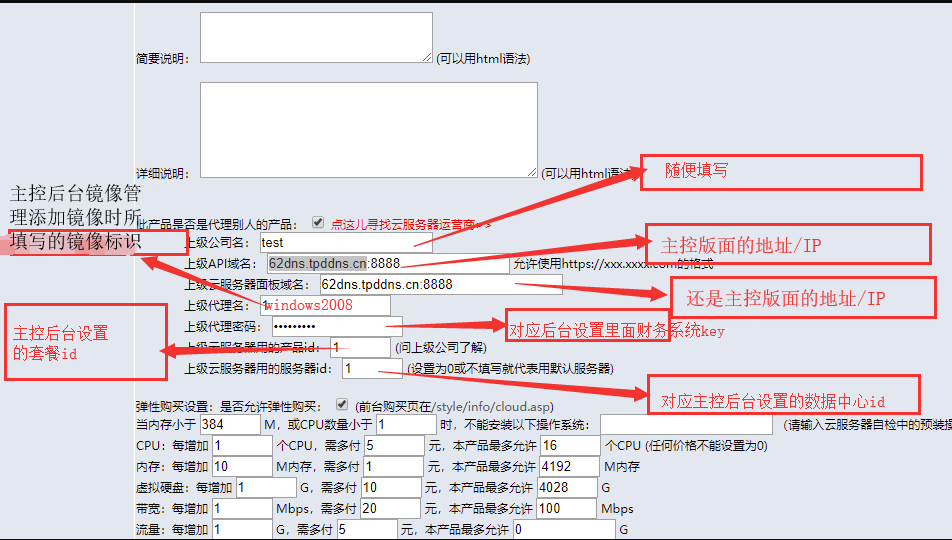Click the 弹性购买设置 label text
Image resolution: width=952 pixels, height=540 pixels.
tap(172, 406)
